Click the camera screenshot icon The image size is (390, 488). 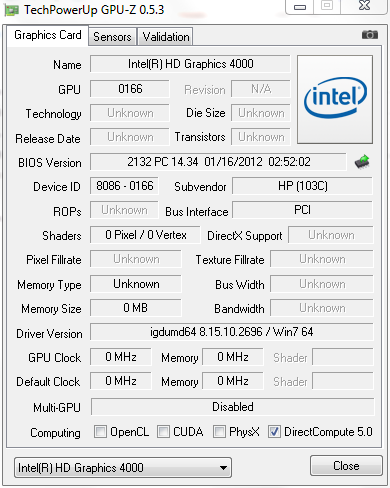(x=370, y=35)
